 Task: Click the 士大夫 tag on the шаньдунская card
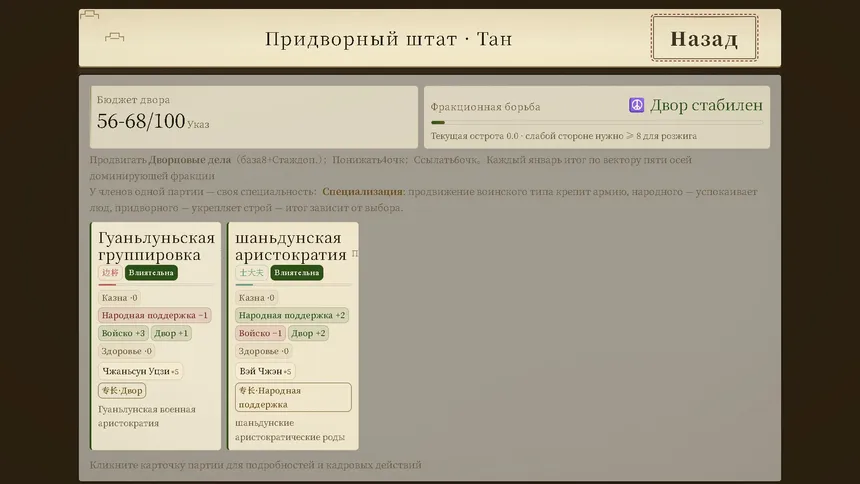coord(251,272)
